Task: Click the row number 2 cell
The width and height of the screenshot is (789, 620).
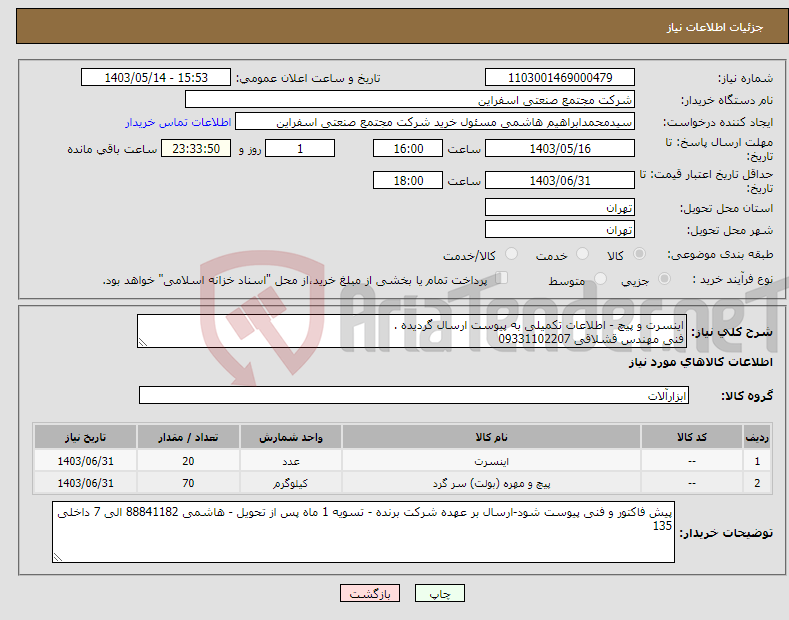Action: point(757,483)
